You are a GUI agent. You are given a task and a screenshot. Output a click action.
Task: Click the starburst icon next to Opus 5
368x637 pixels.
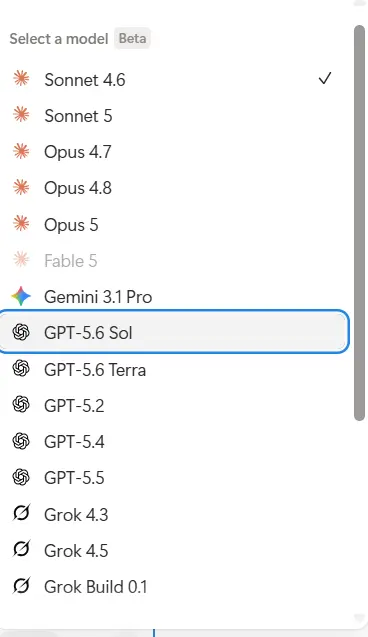(21, 224)
